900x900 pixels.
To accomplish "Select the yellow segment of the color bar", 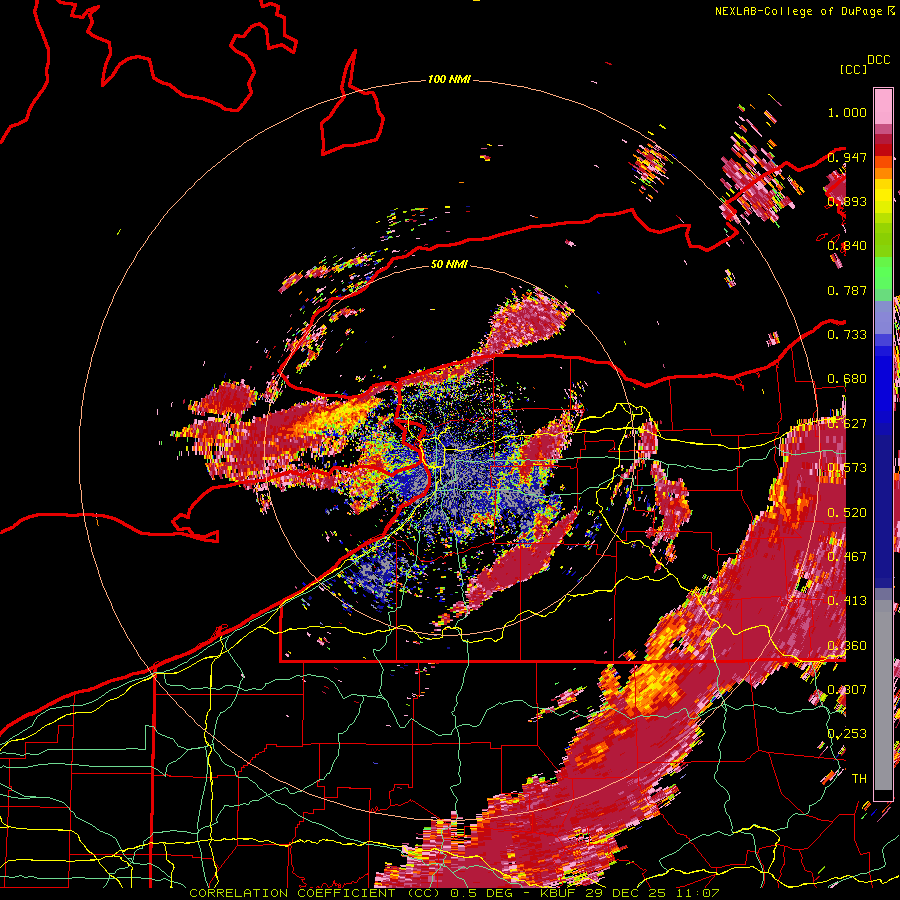I will pyautogui.click(x=883, y=197).
